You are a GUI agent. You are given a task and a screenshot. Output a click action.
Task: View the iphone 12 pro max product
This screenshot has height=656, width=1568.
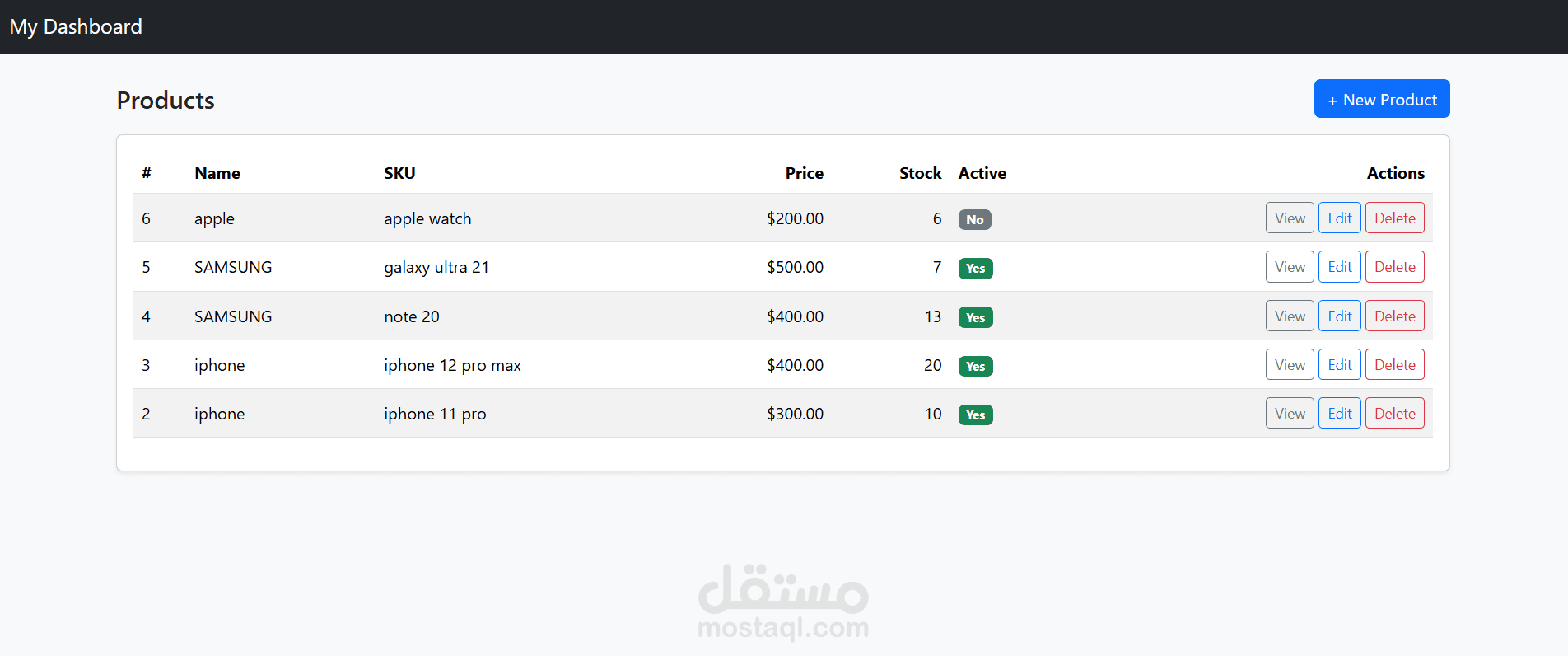[x=1290, y=365]
